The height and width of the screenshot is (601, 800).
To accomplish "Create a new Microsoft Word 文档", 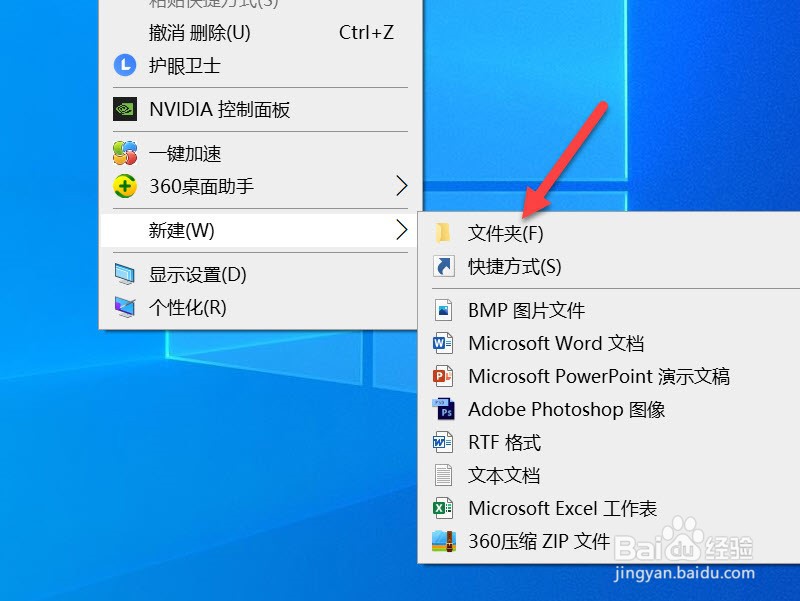I will click(610, 343).
